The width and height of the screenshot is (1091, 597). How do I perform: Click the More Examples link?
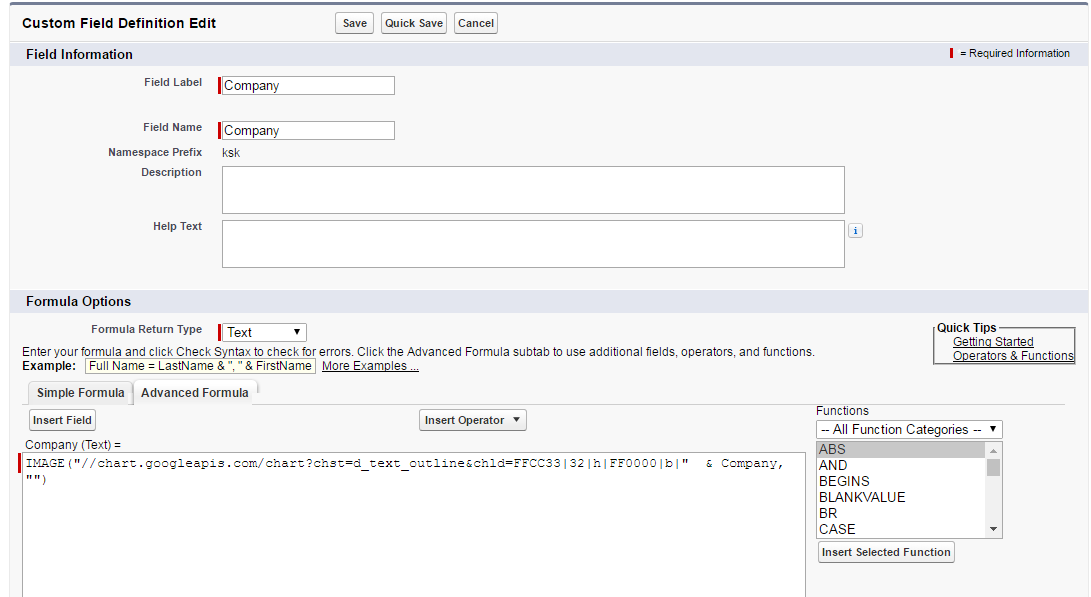369,365
